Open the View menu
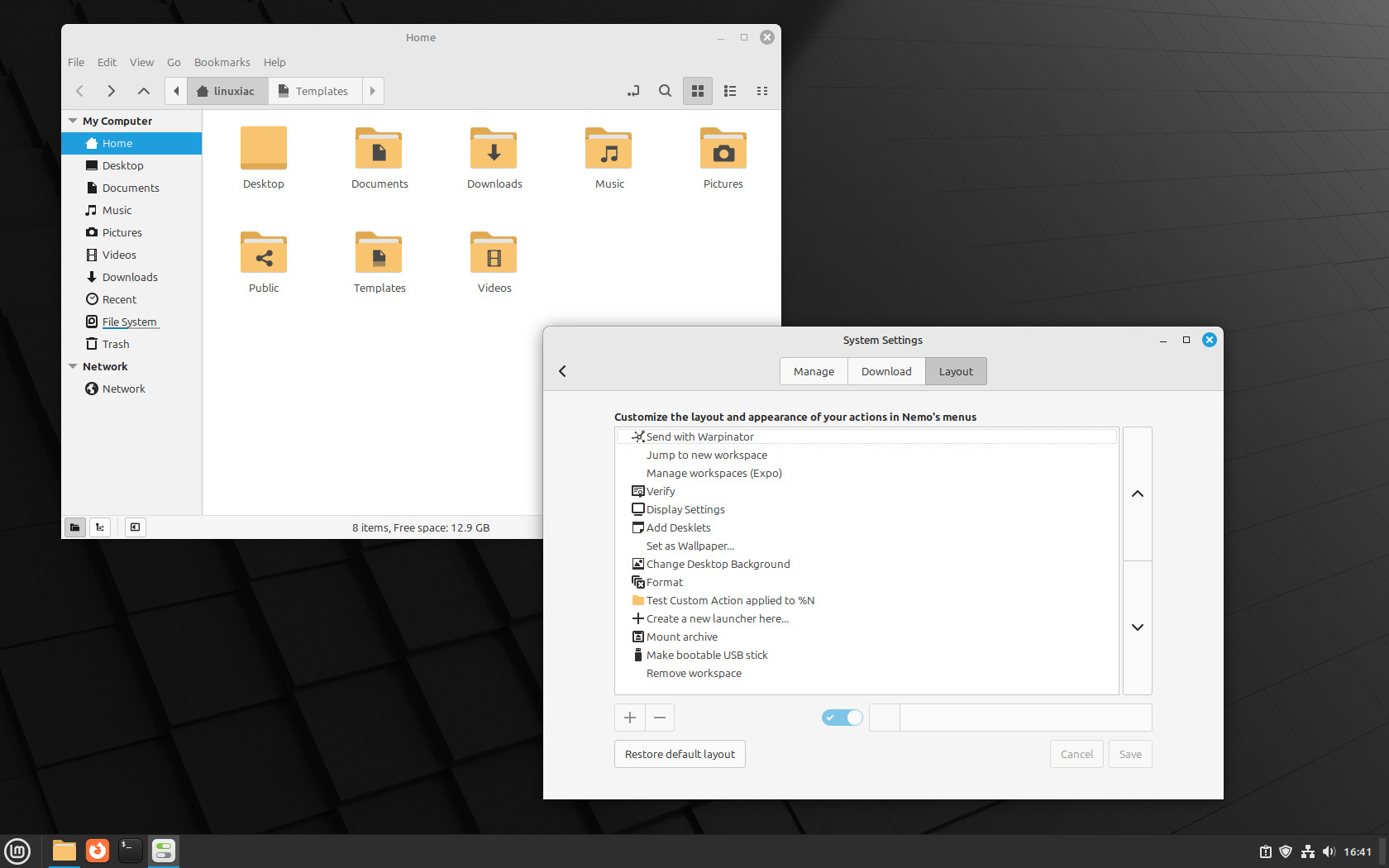This screenshot has width=1389, height=868. [x=141, y=62]
